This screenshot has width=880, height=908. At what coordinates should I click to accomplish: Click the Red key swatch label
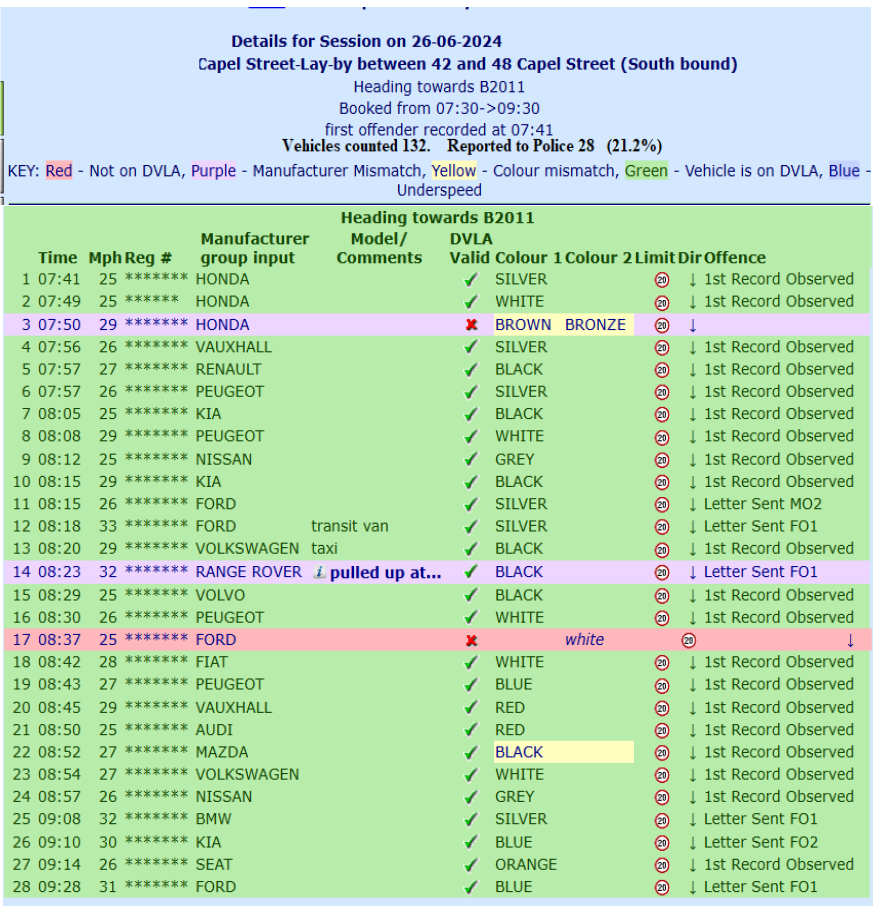click(x=59, y=171)
